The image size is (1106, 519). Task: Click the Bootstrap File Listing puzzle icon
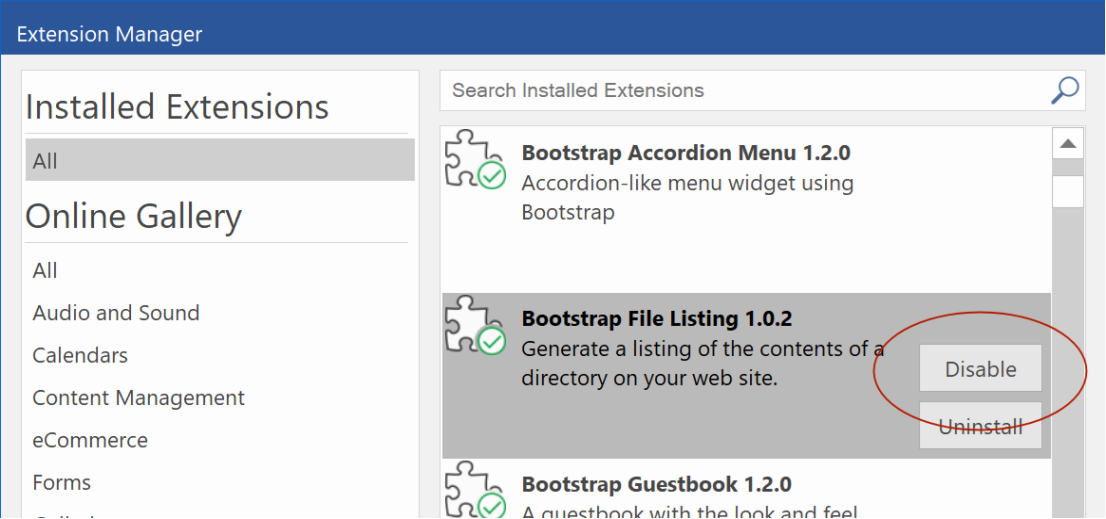pyautogui.click(x=475, y=325)
